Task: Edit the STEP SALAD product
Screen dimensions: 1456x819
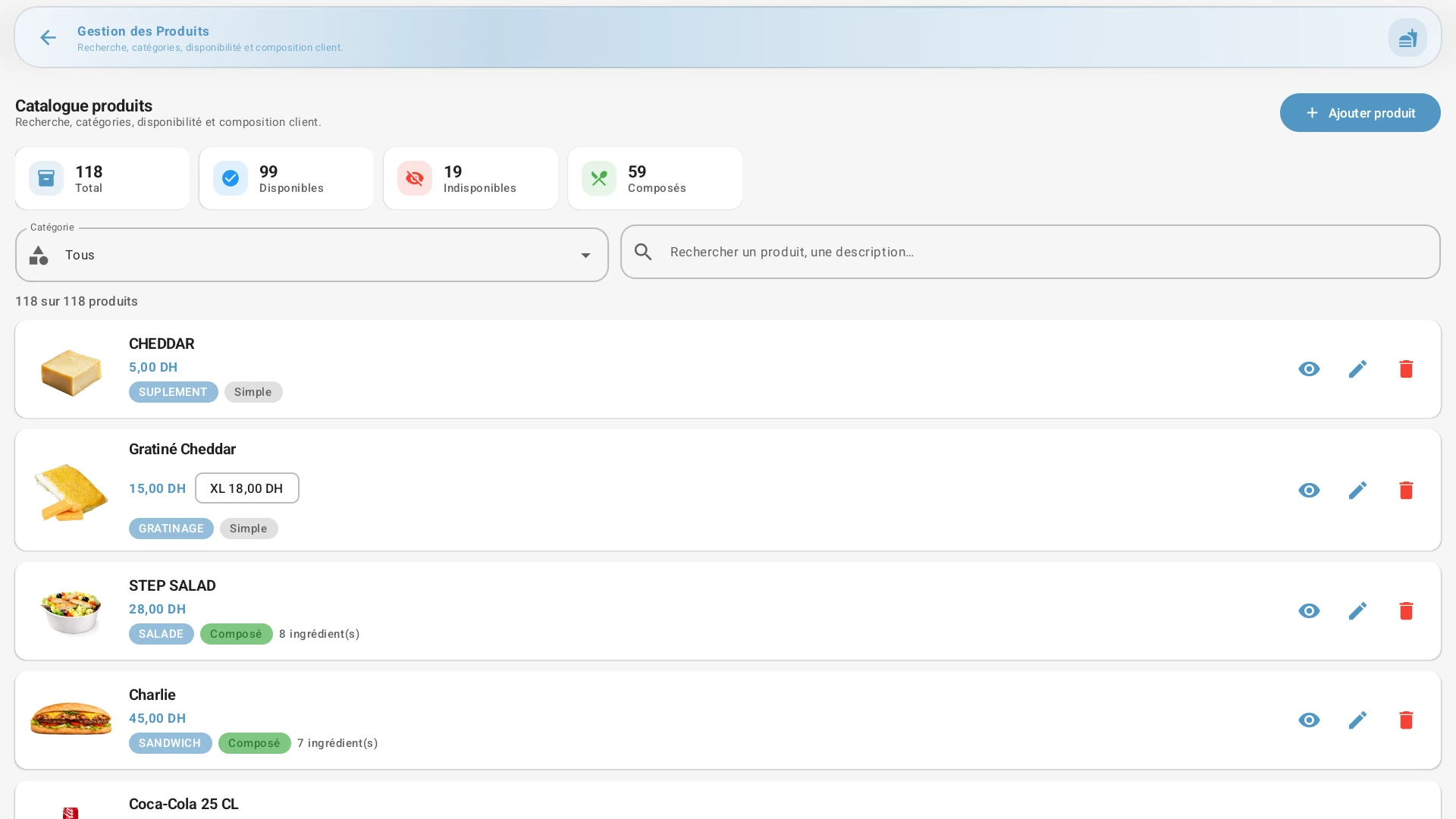Action: coord(1357,611)
